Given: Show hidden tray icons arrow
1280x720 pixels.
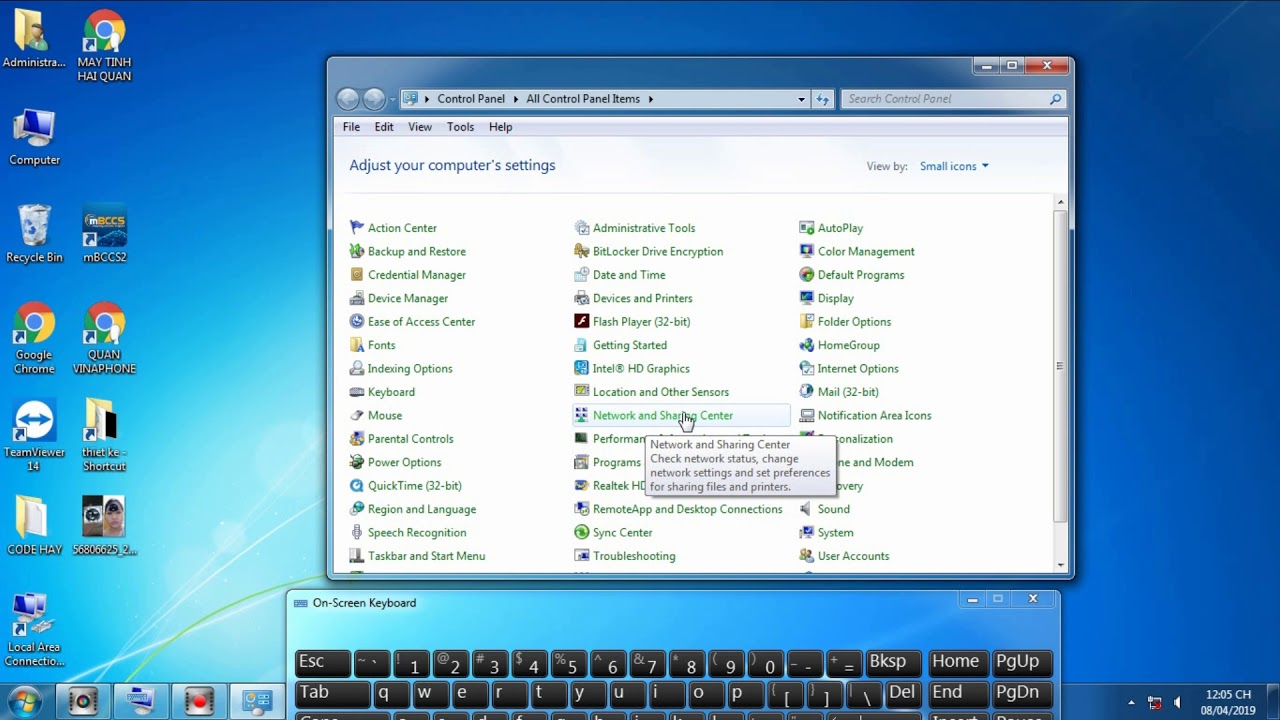Looking at the screenshot, I should click(1131, 702).
